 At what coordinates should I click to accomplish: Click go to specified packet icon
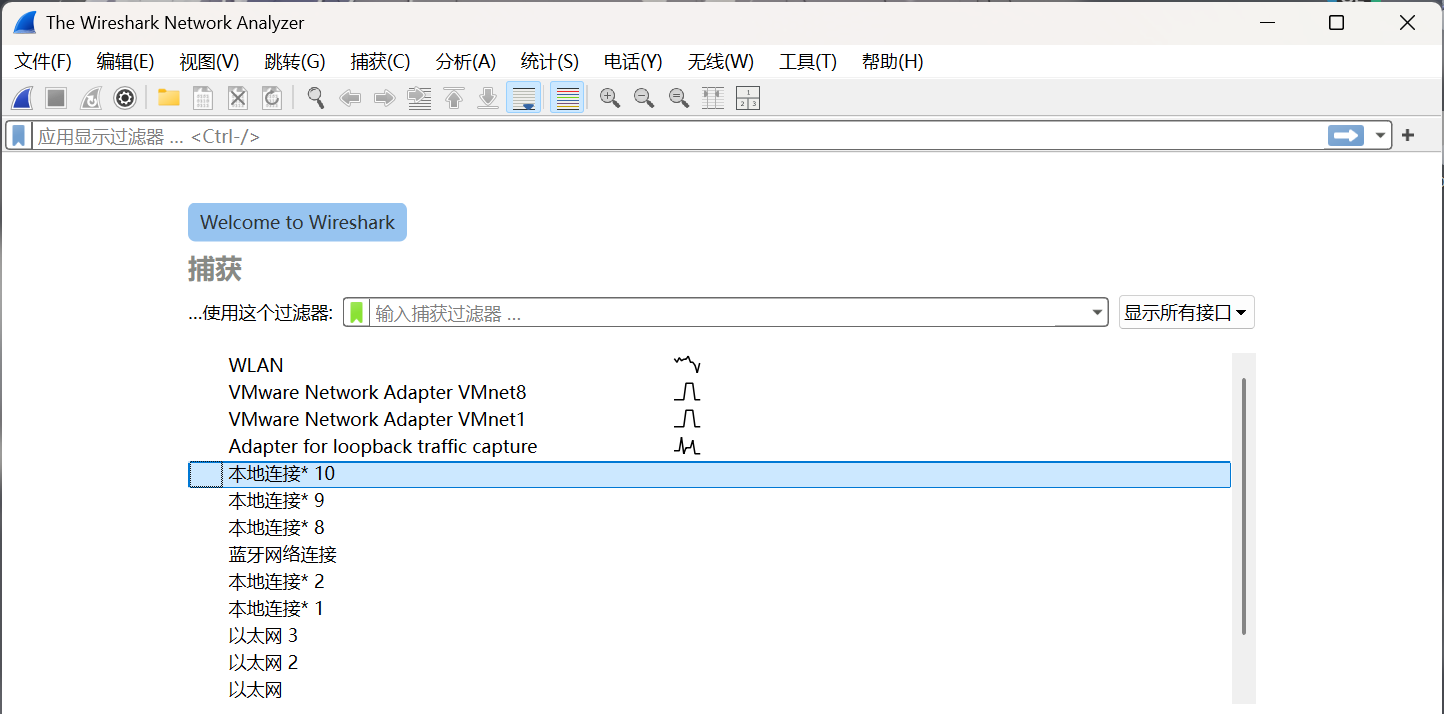pos(419,98)
